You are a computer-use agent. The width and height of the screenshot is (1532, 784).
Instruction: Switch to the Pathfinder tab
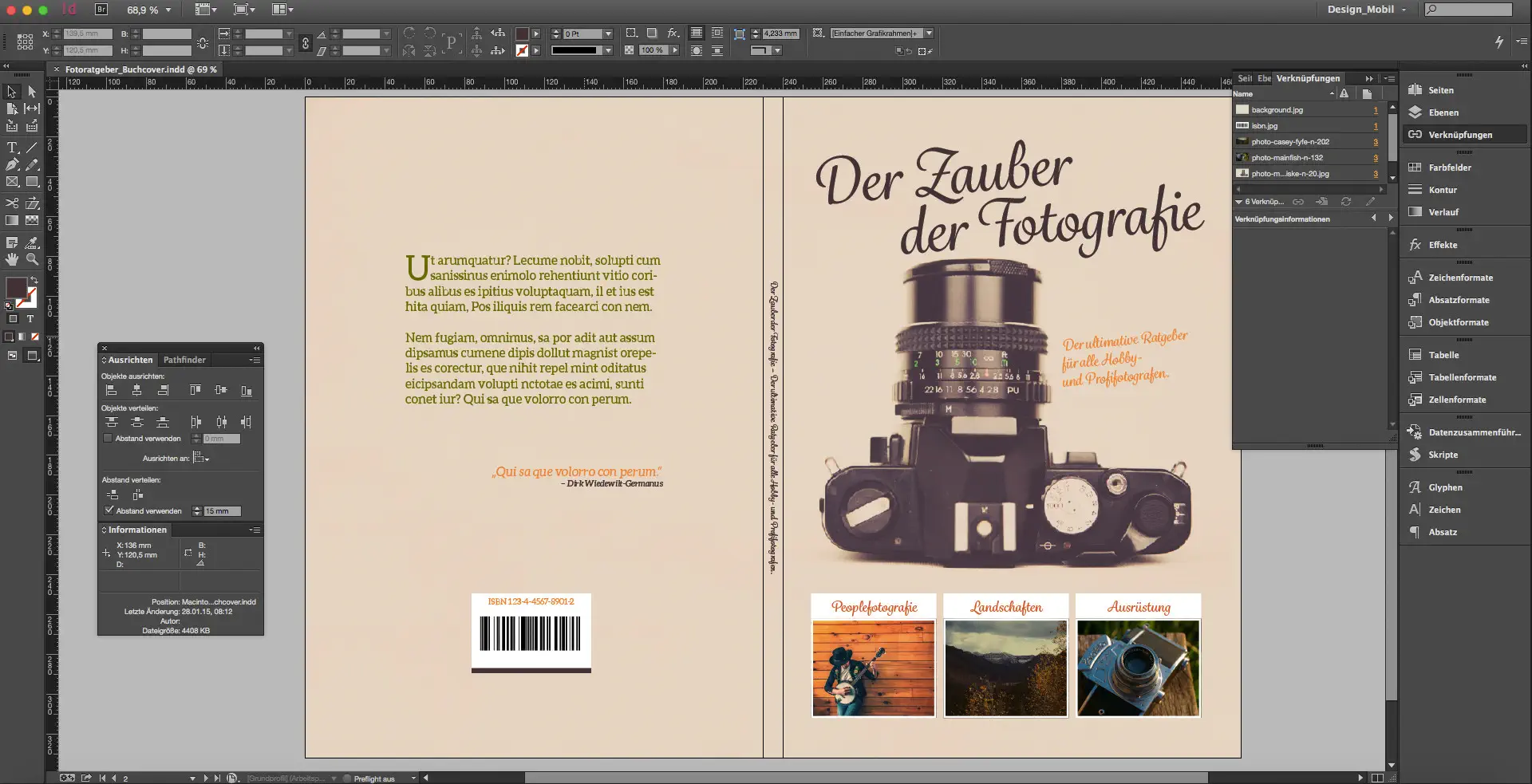coord(184,360)
